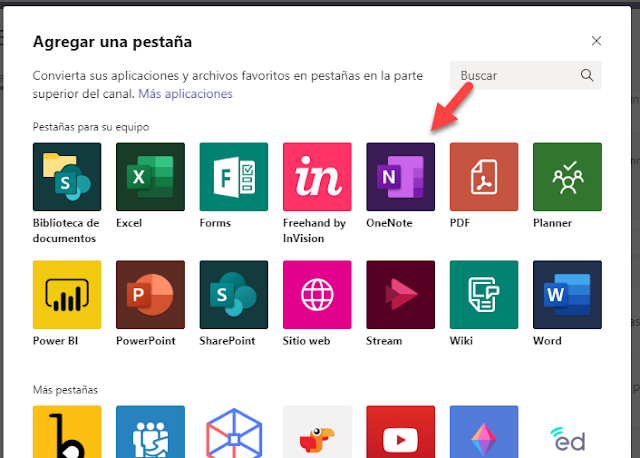Viewport: 640px width, 458px height.
Task: Choose the Planner app tile
Action: point(567,177)
